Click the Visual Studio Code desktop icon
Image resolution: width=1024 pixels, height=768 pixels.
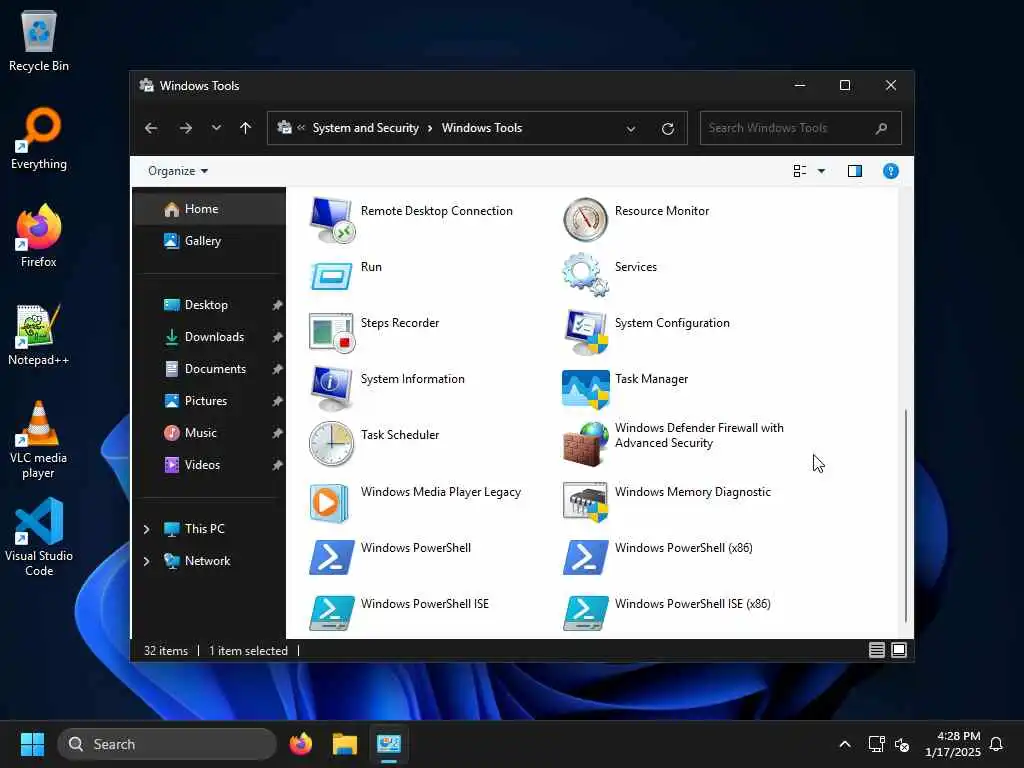[39, 537]
